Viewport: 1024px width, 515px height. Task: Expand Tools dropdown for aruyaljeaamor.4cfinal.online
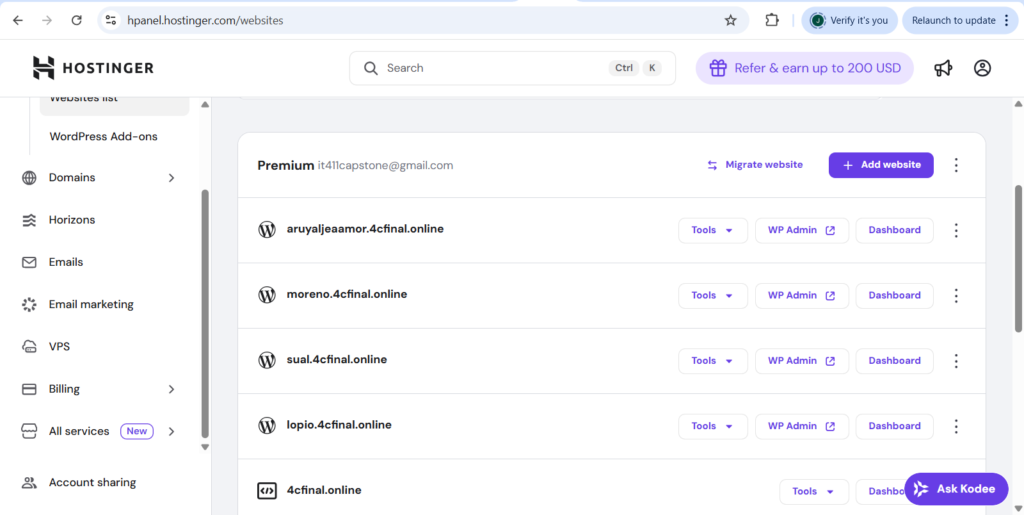pos(712,230)
